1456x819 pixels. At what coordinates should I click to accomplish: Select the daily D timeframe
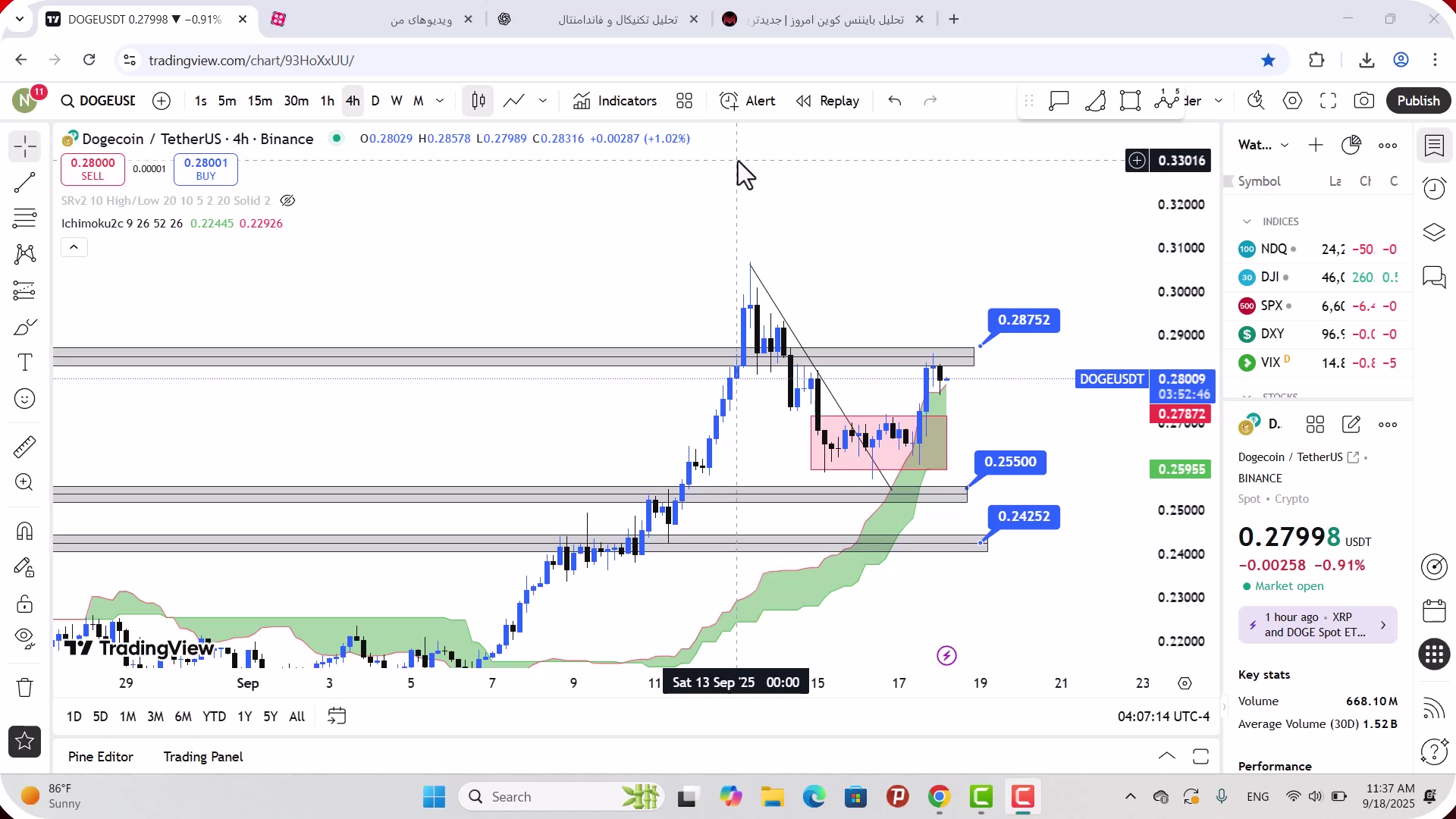(x=375, y=101)
